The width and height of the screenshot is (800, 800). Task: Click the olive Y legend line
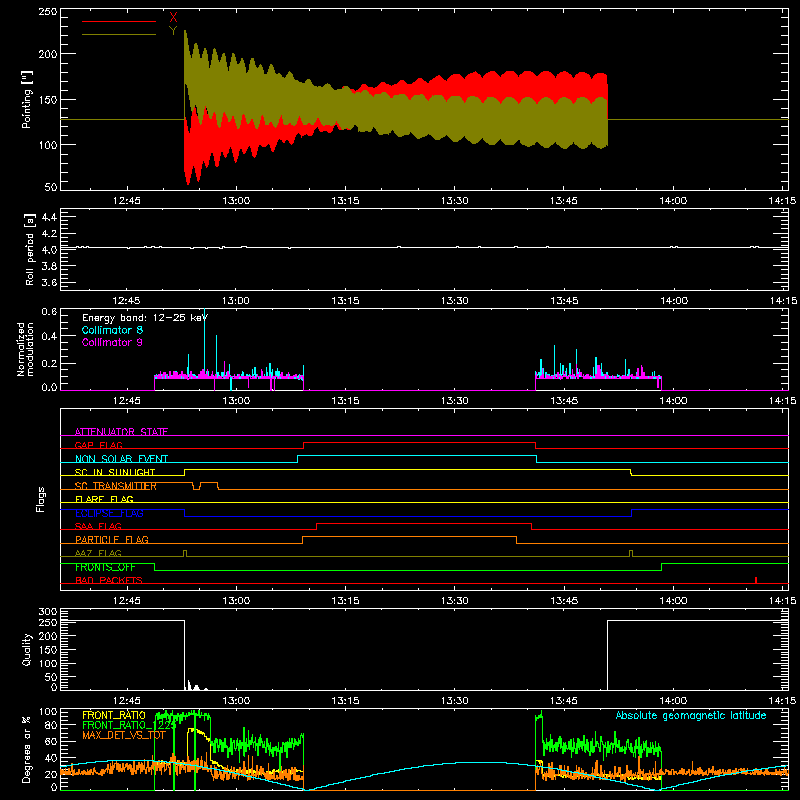click(x=119, y=34)
